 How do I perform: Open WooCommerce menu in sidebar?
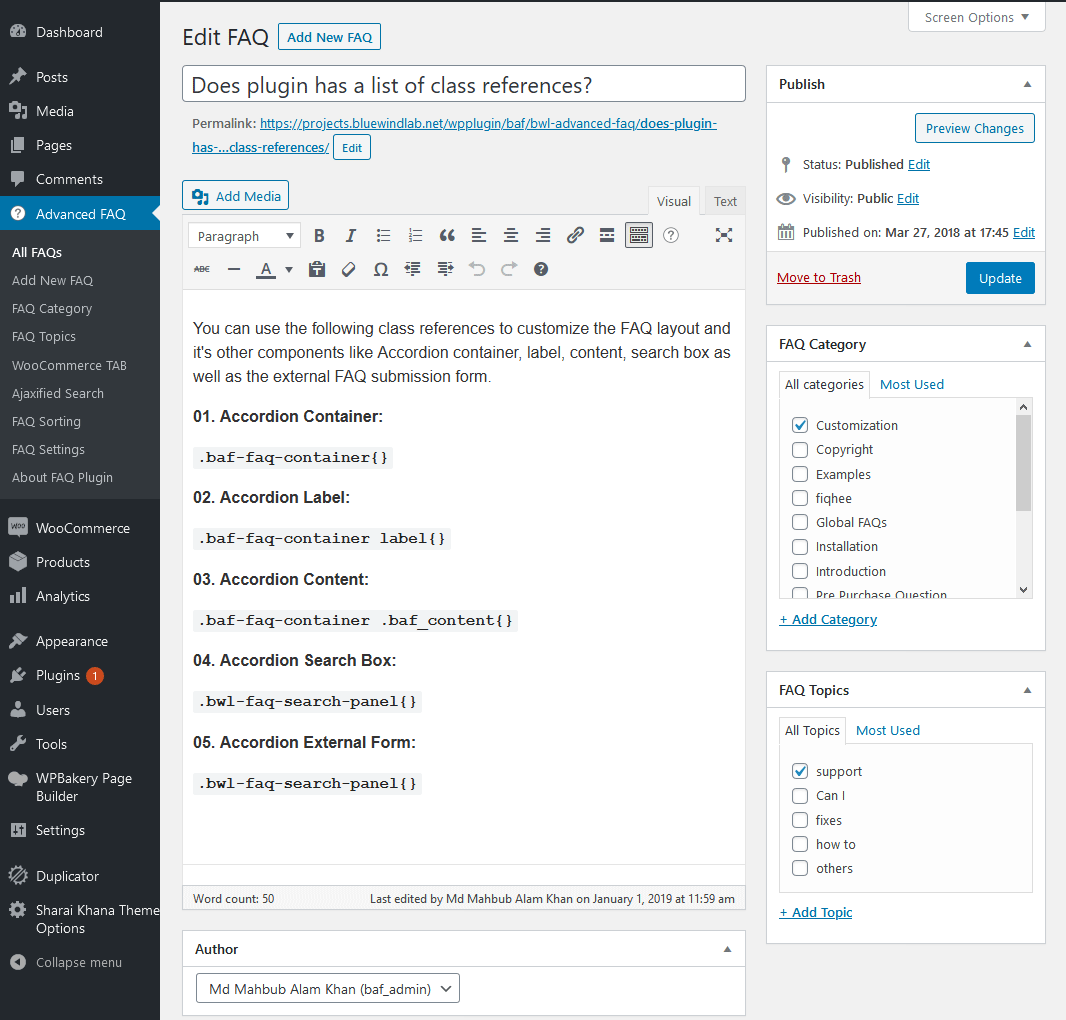pyautogui.click(x=80, y=528)
